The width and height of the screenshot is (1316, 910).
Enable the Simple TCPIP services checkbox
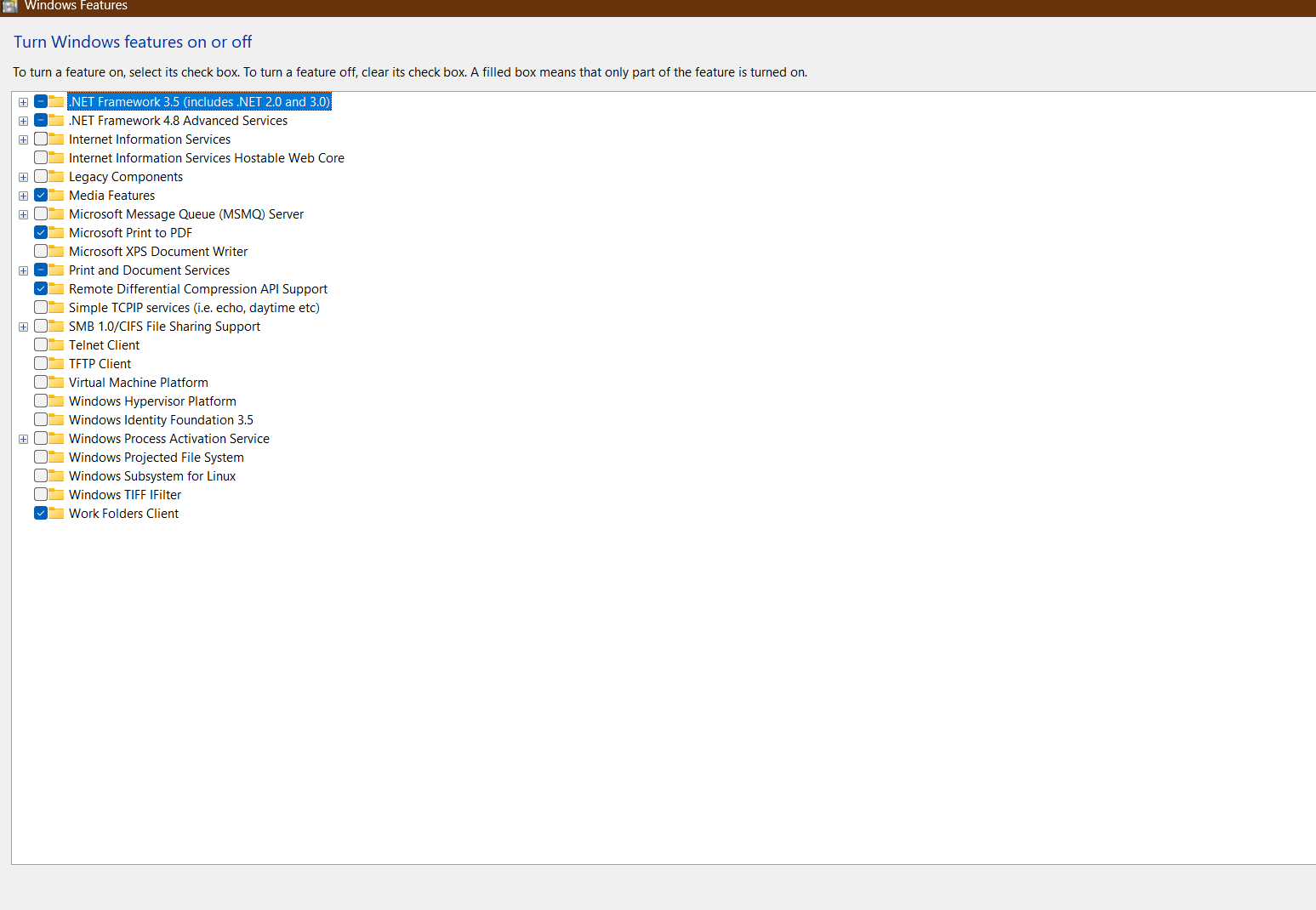41,307
